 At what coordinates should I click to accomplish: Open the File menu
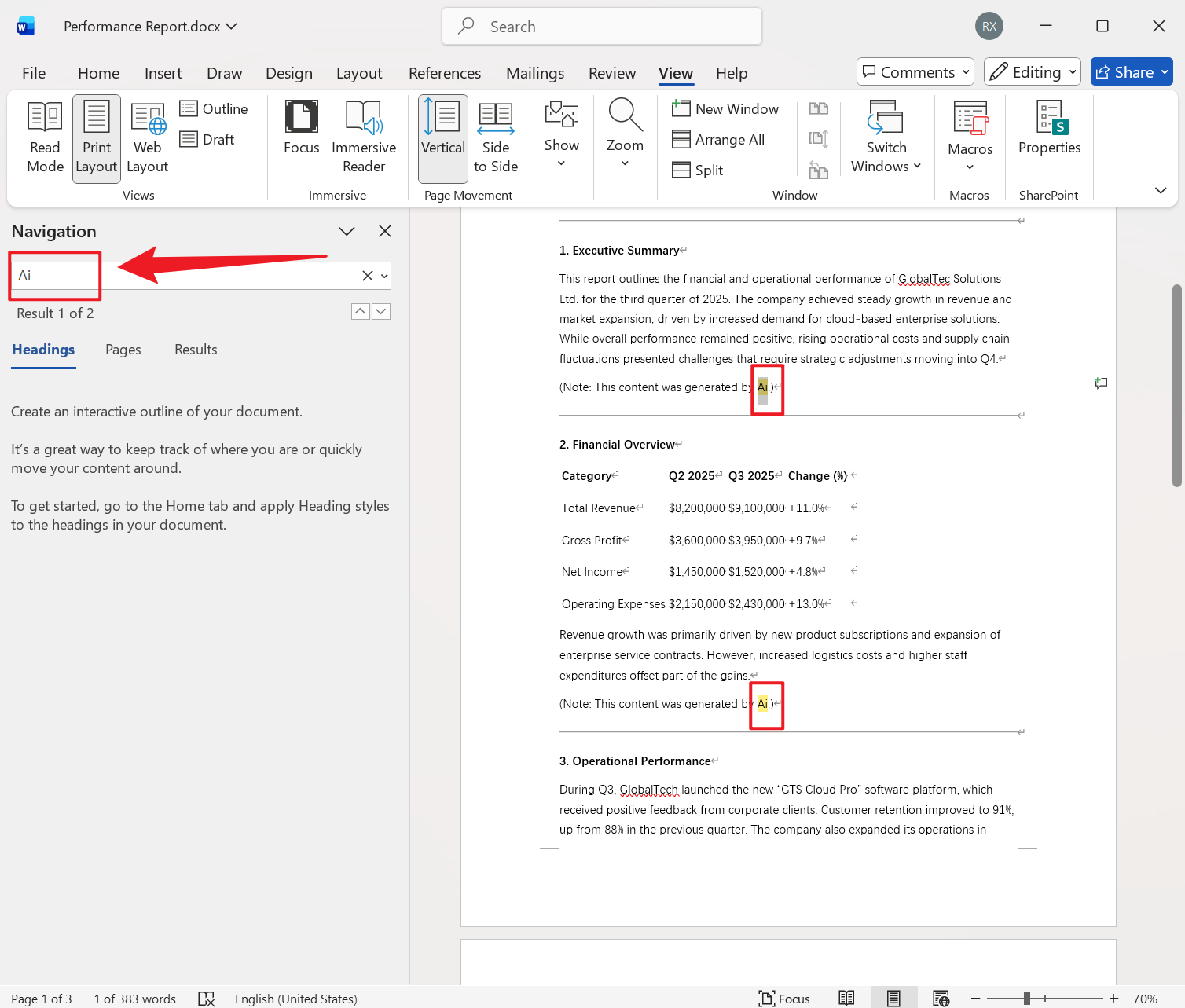click(x=34, y=73)
